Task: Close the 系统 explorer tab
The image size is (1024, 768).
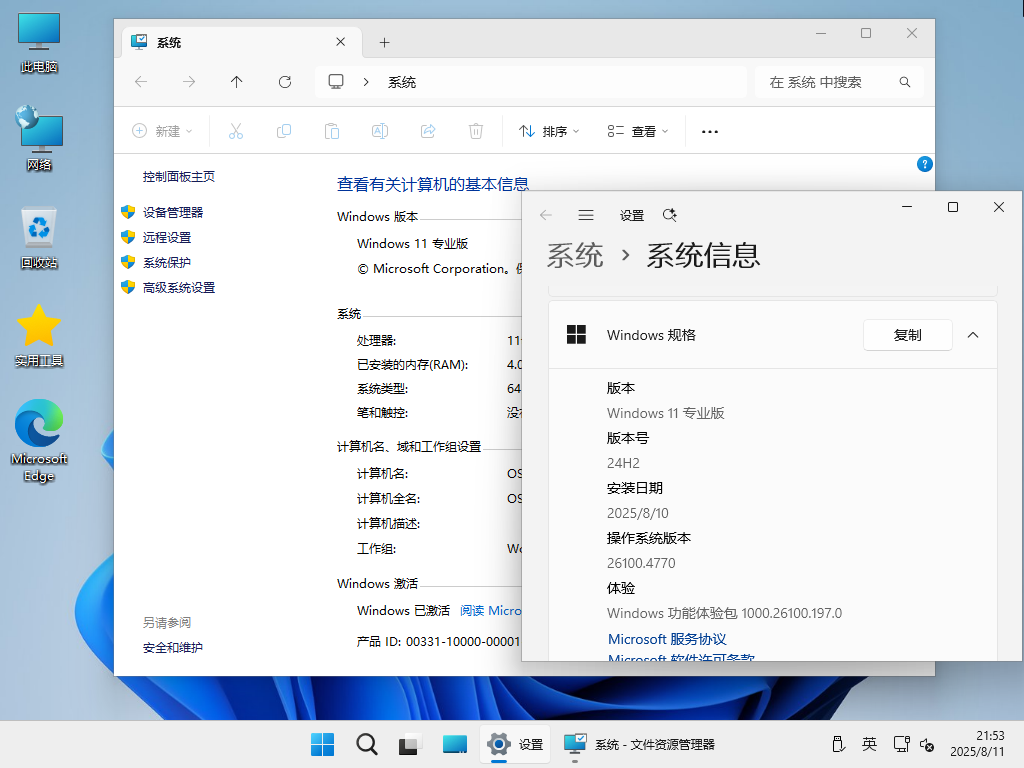Action: click(x=340, y=42)
